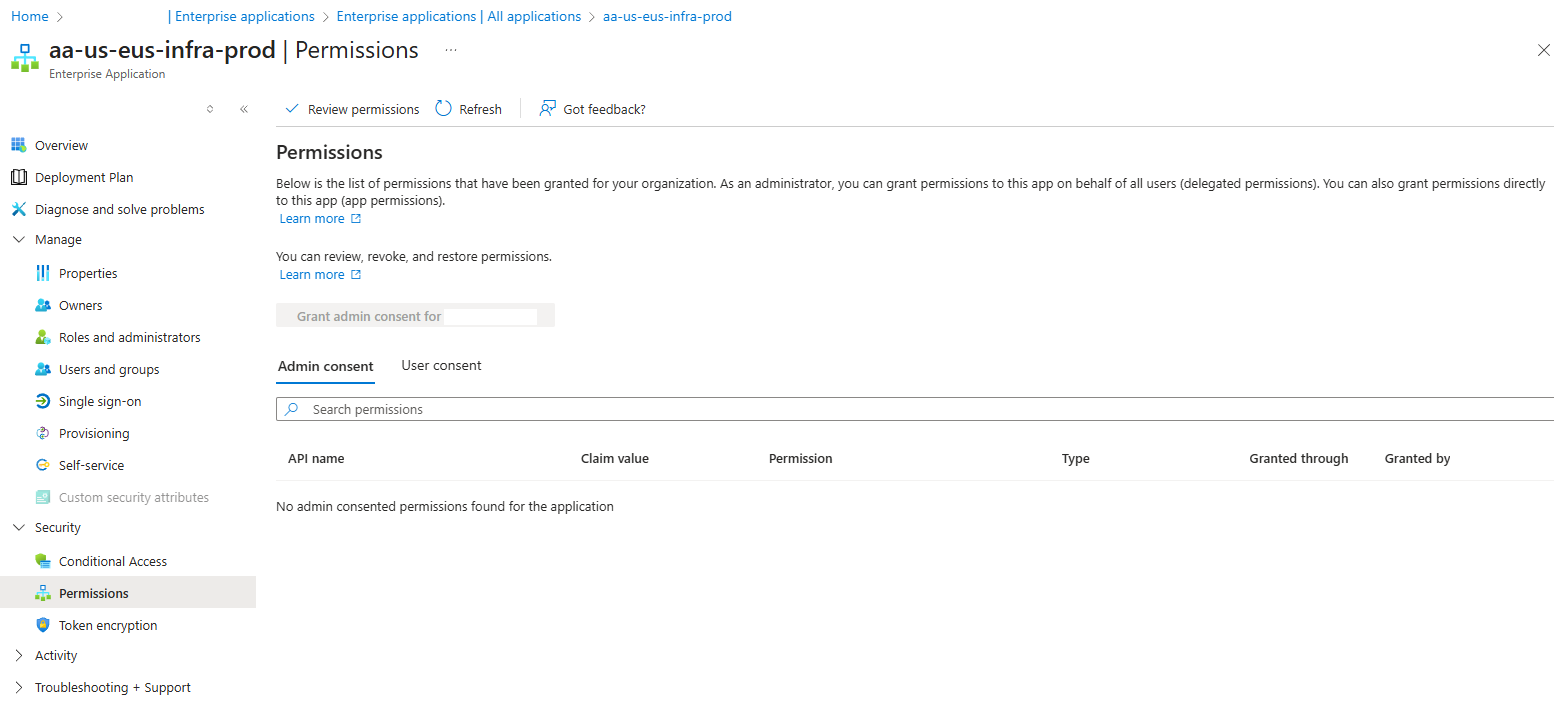Open the Provisioning page
This screenshot has height=709, width=1554.
94,433
